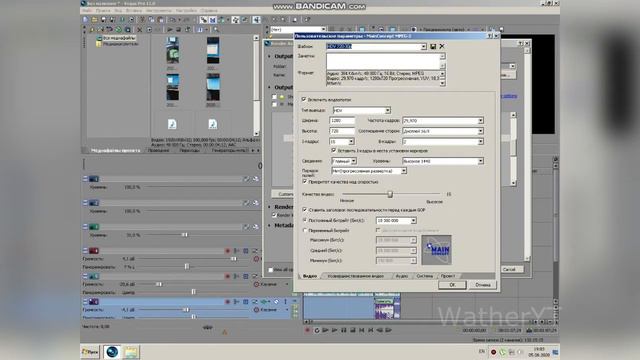Click the green track icon on third track header

94,227
